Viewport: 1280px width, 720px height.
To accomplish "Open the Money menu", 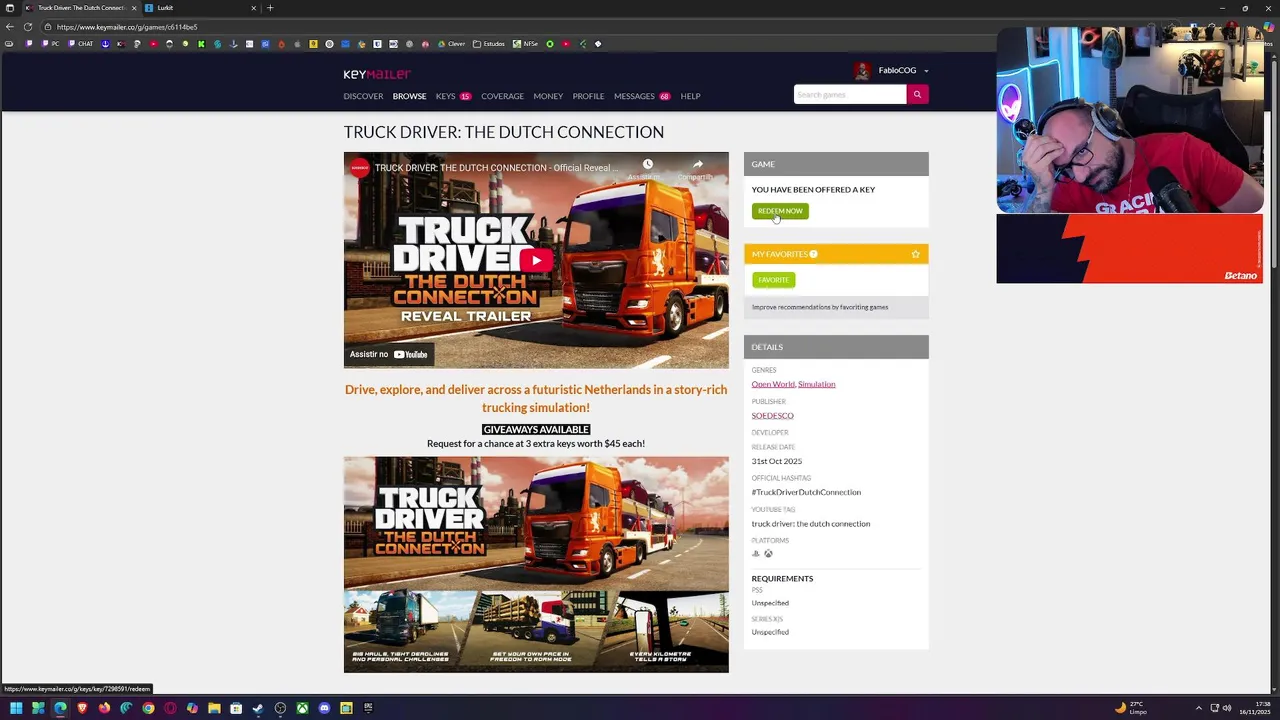I will [548, 96].
